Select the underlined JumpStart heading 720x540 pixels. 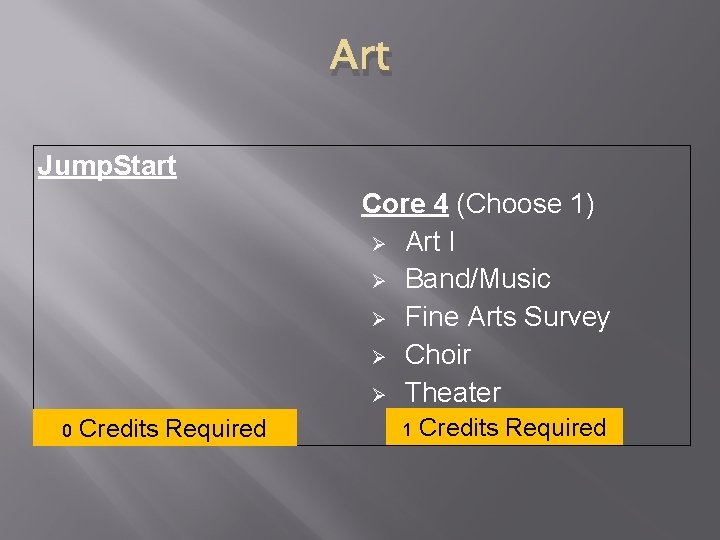pos(107,166)
